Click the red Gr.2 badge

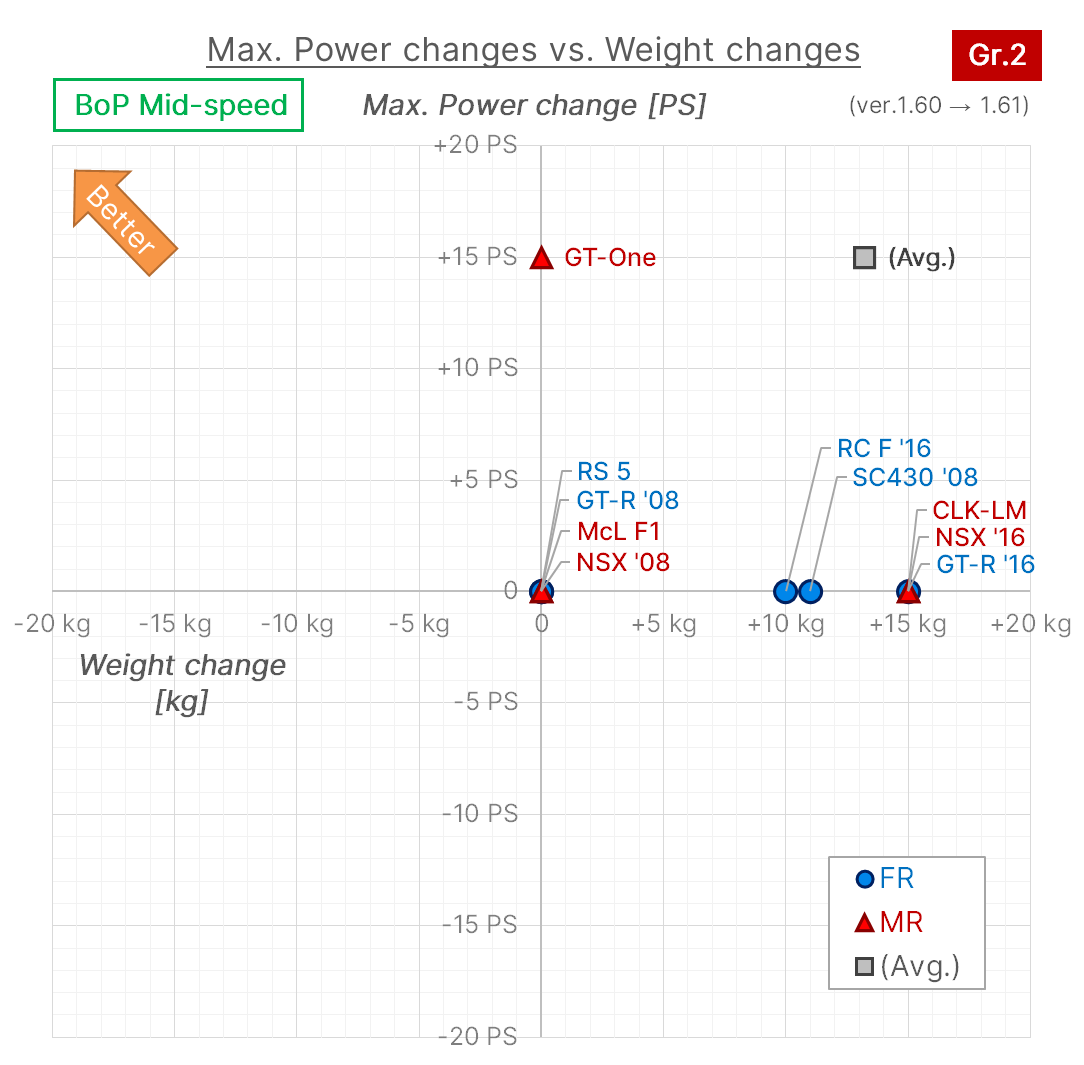996,55
